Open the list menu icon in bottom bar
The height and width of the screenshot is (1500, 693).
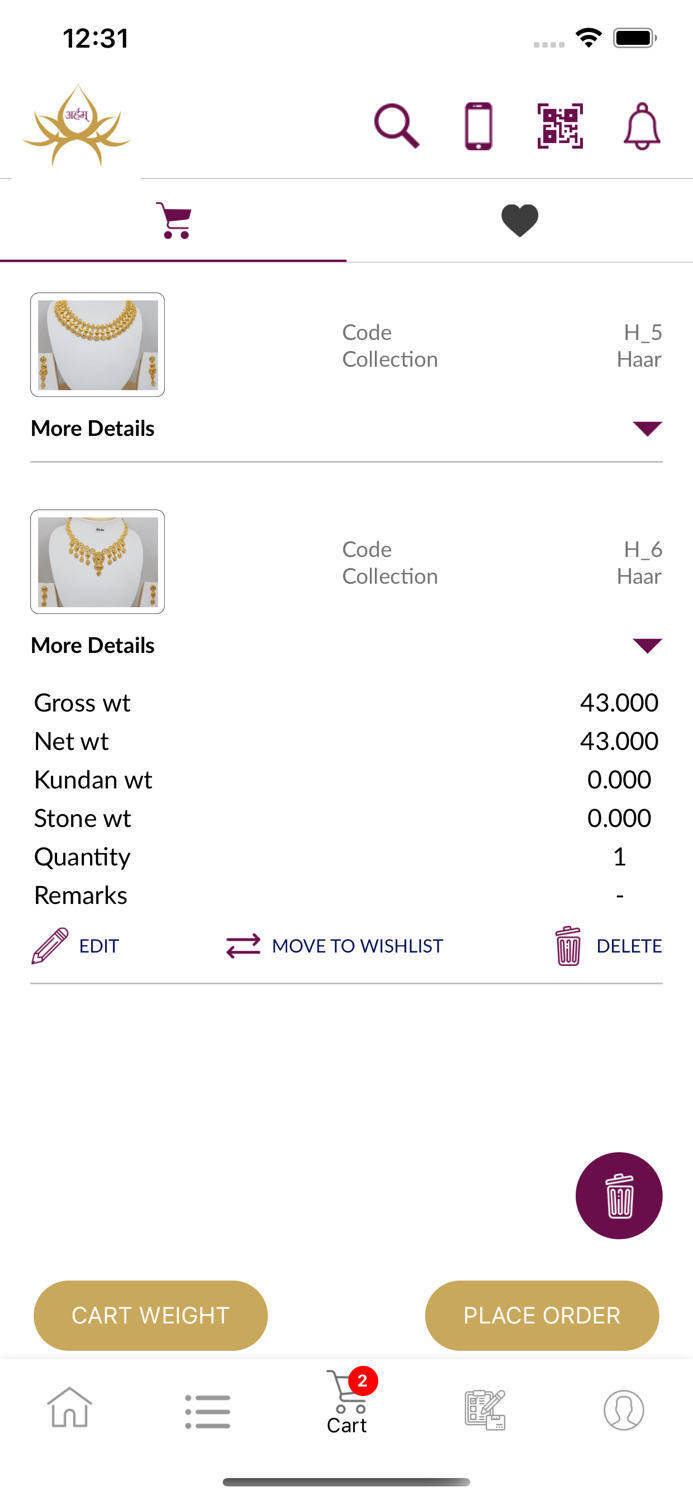[x=208, y=1410]
